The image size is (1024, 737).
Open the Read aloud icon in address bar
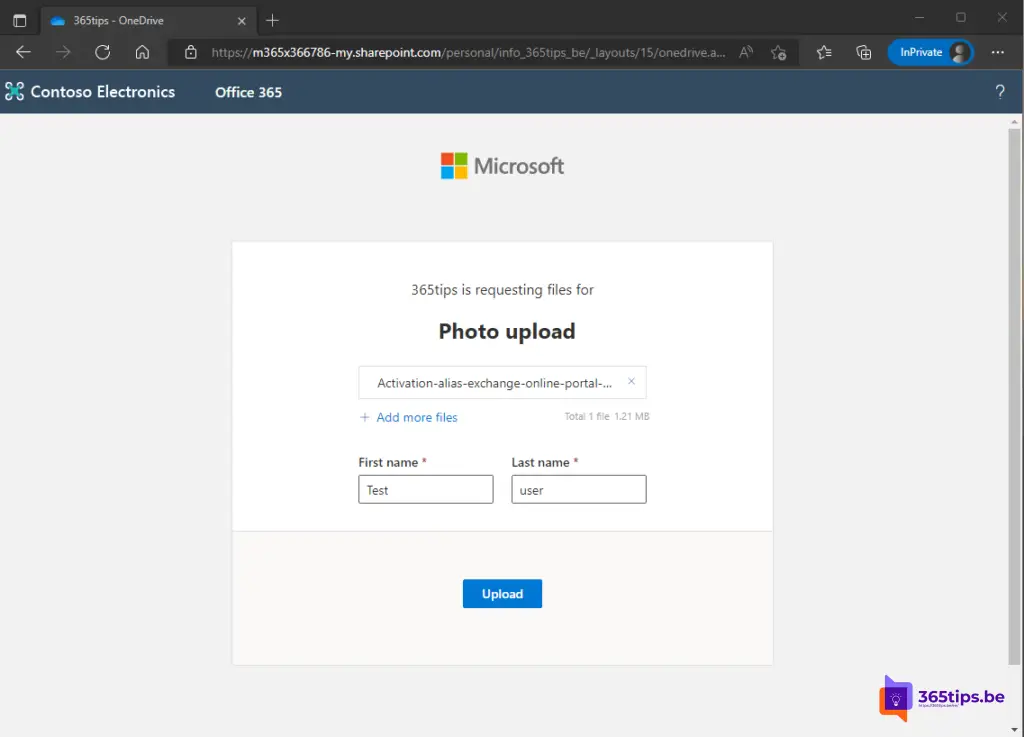click(x=746, y=53)
